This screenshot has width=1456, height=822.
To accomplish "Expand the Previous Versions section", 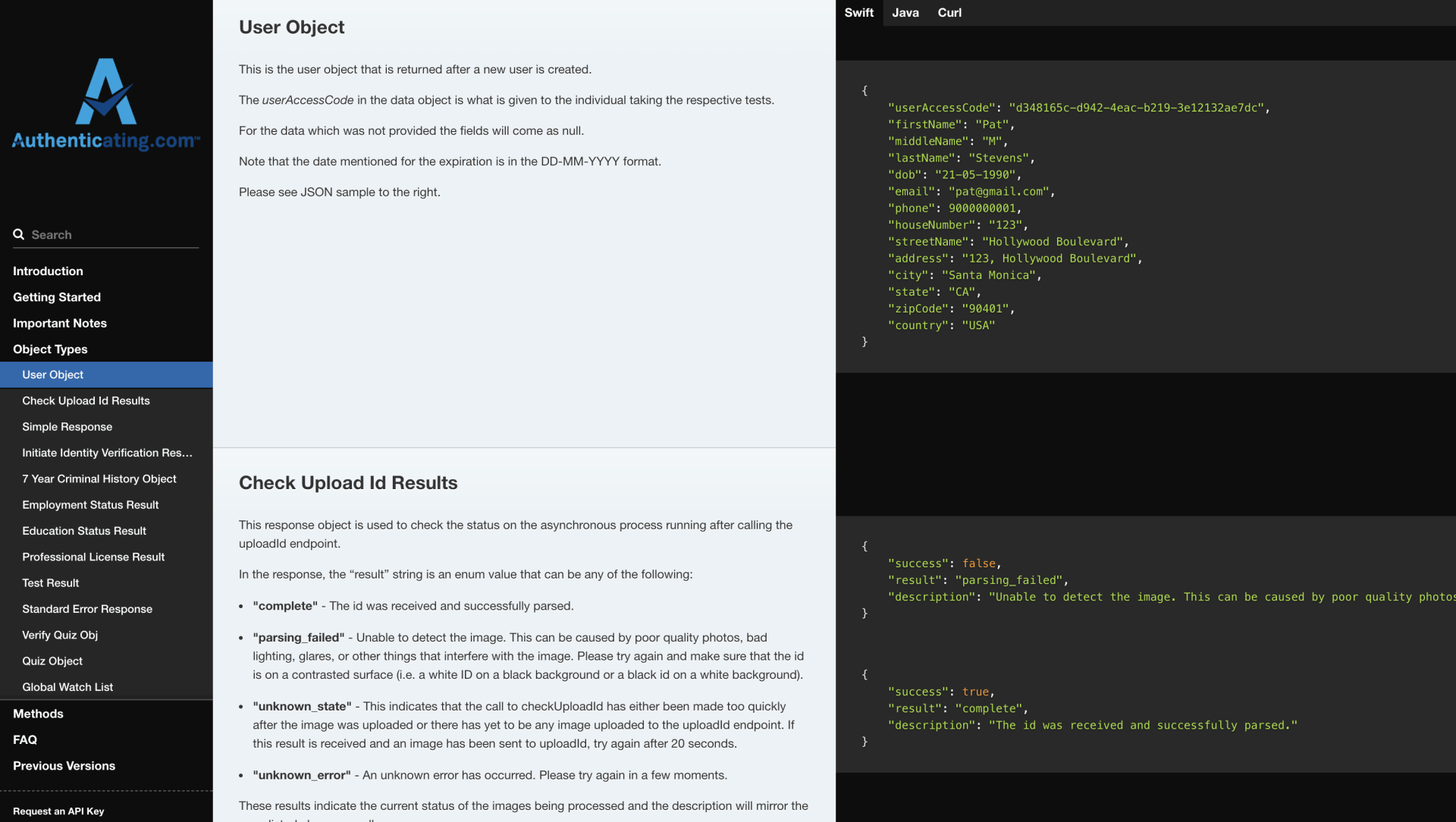I will coord(64,766).
